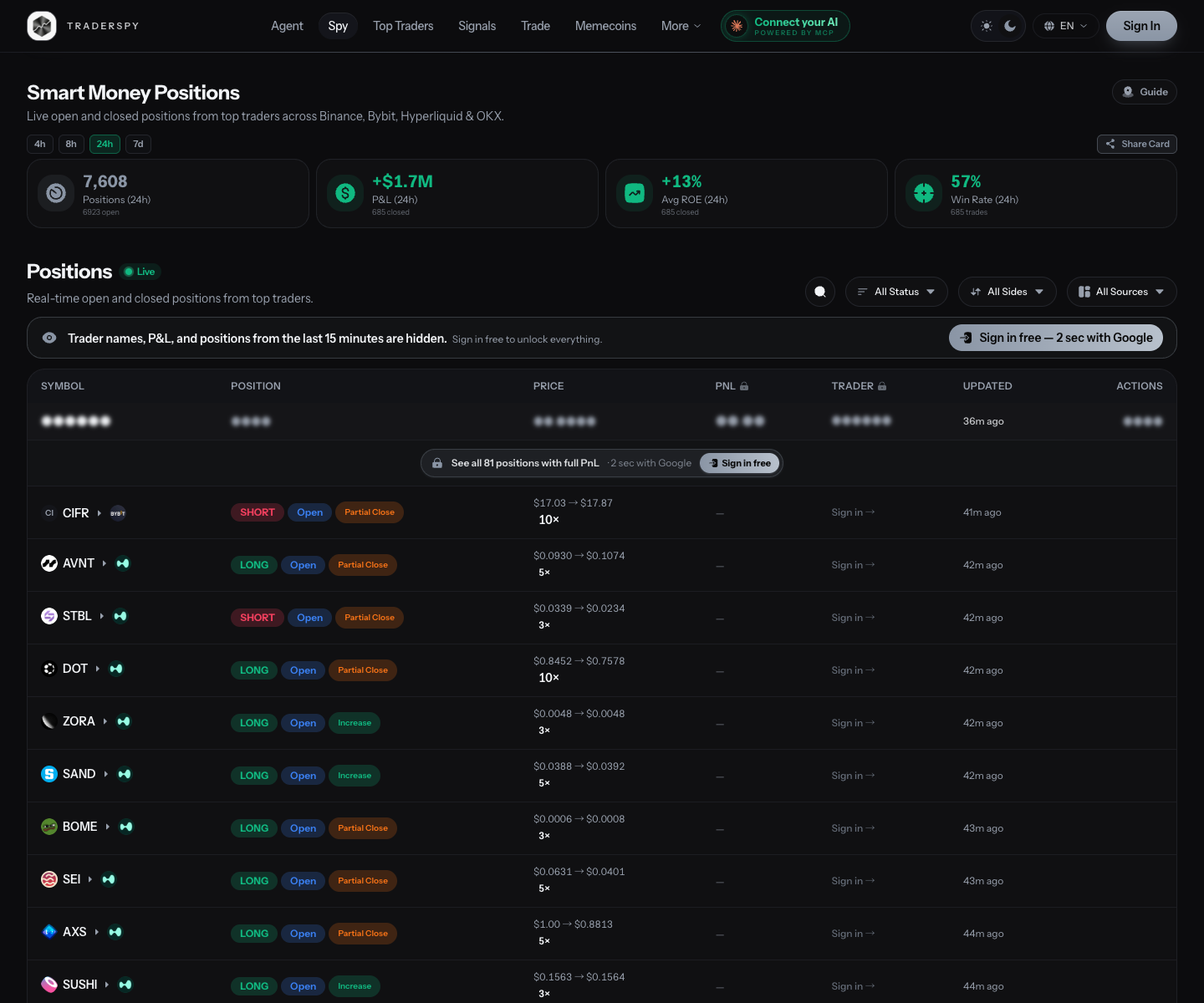Click the DOT coin icon
Screen dimensions: 1204x1003
(x=49, y=669)
